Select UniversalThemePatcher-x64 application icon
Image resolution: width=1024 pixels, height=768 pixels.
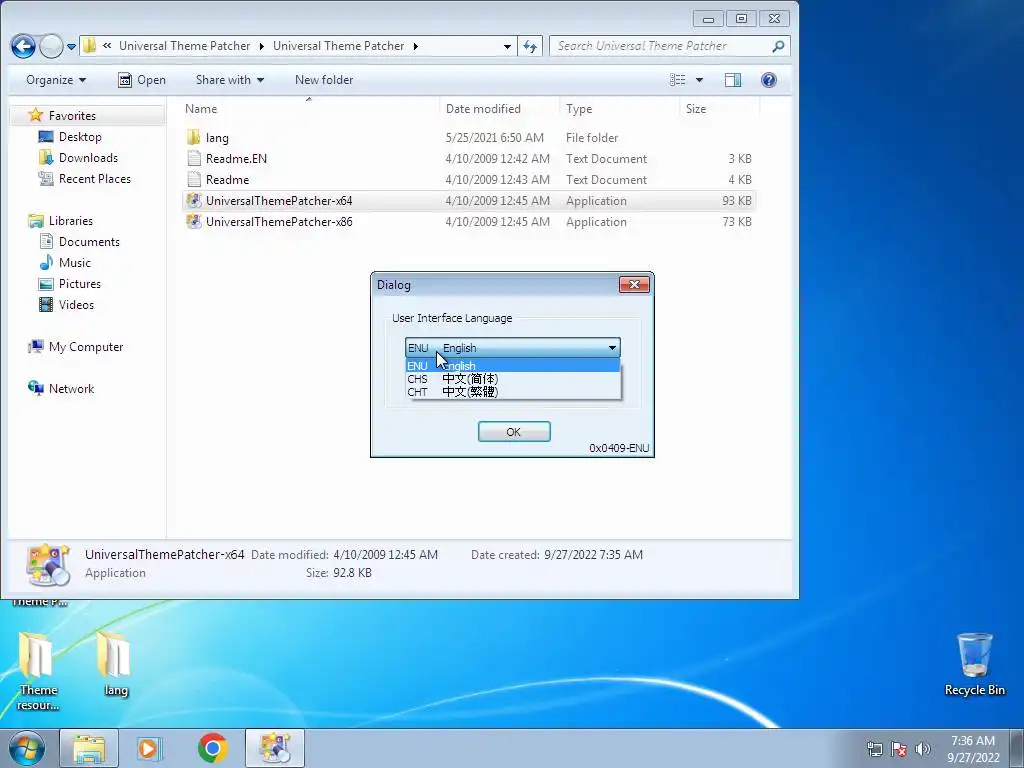point(193,200)
